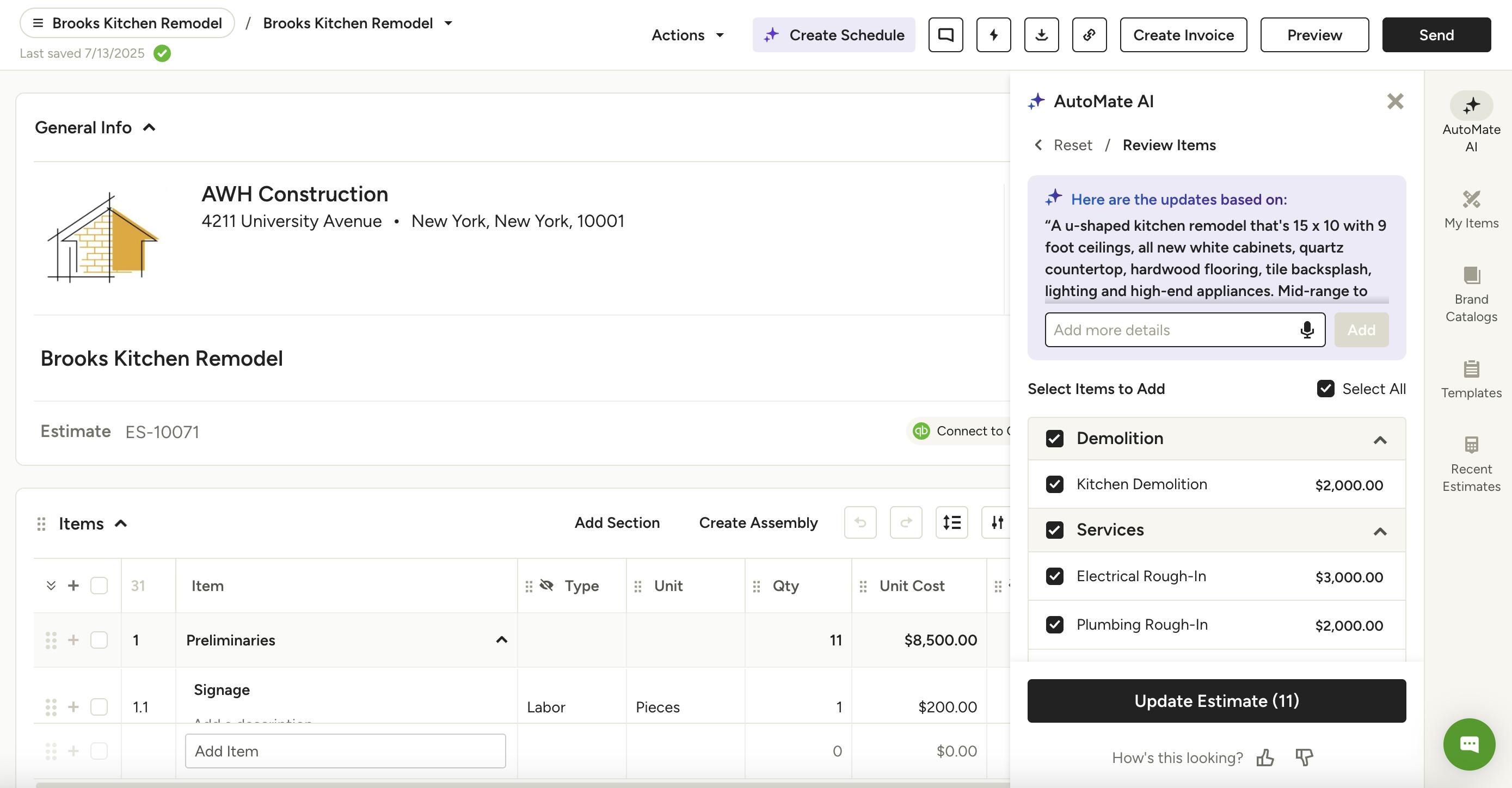Open the Actions dropdown menu
Image resolution: width=1512 pixels, height=788 pixels.
point(687,35)
